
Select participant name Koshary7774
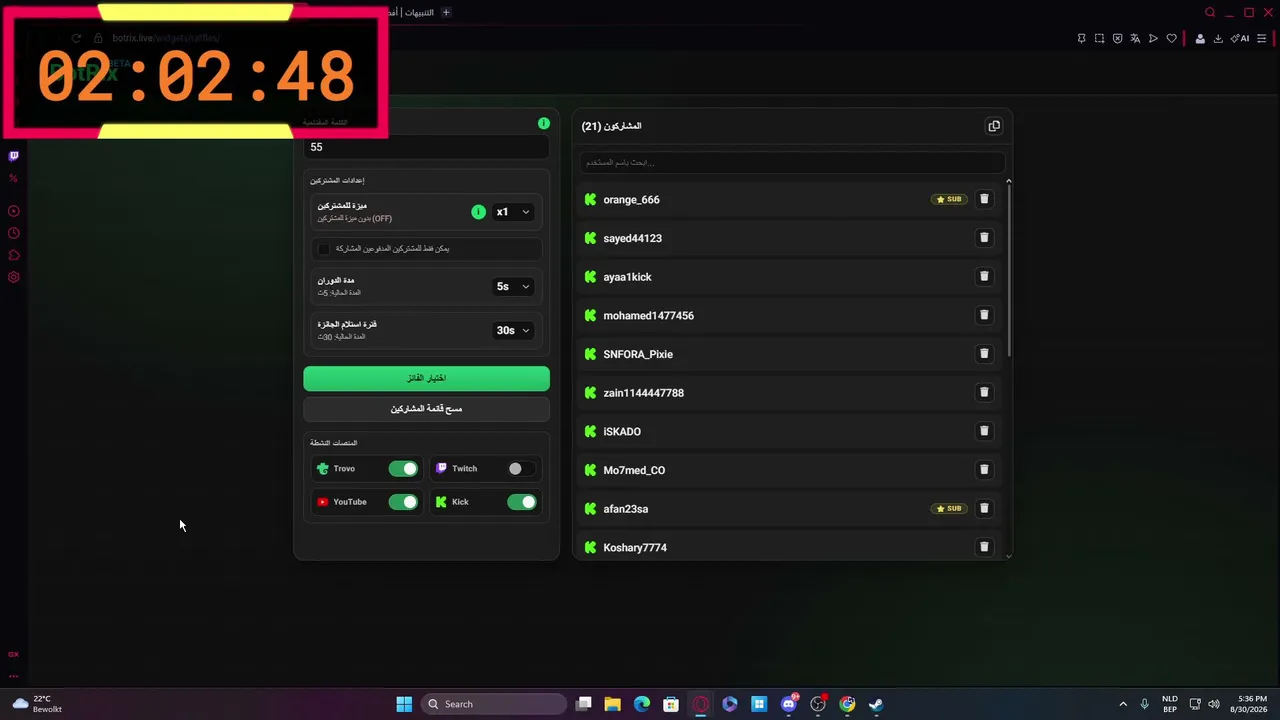(x=635, y=547)
